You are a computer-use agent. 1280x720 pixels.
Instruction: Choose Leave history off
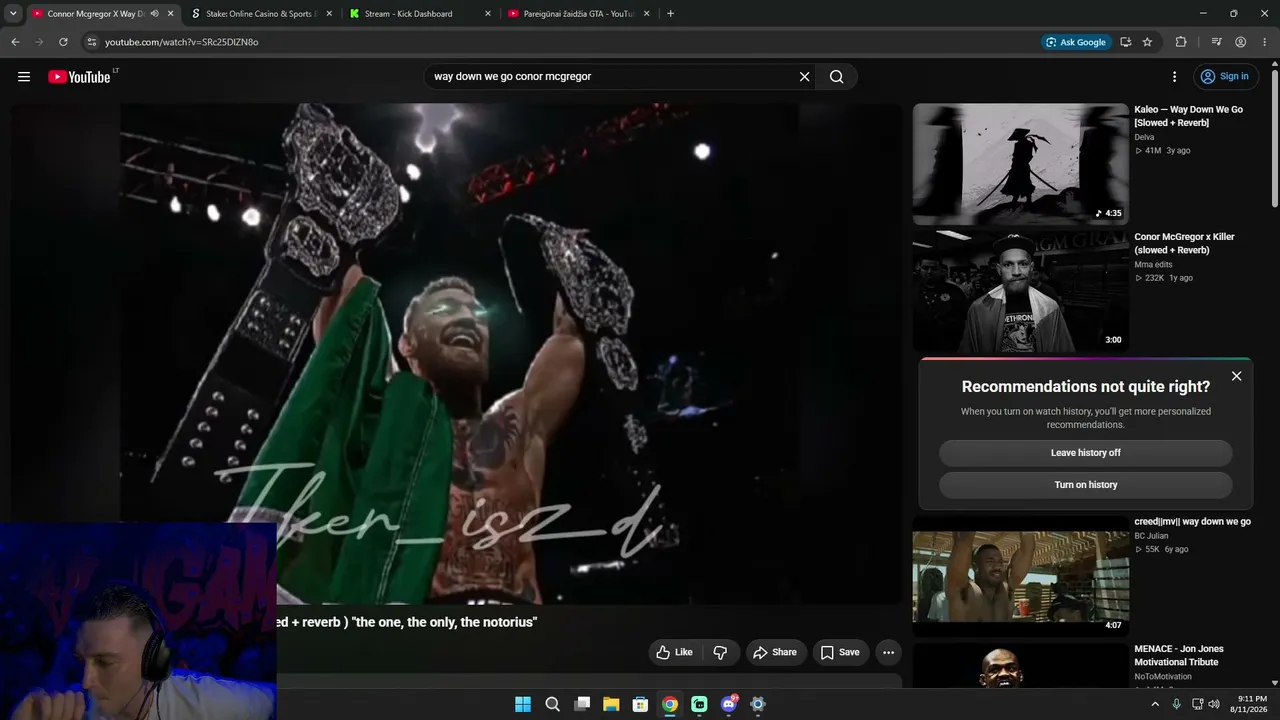(1085, 453)
